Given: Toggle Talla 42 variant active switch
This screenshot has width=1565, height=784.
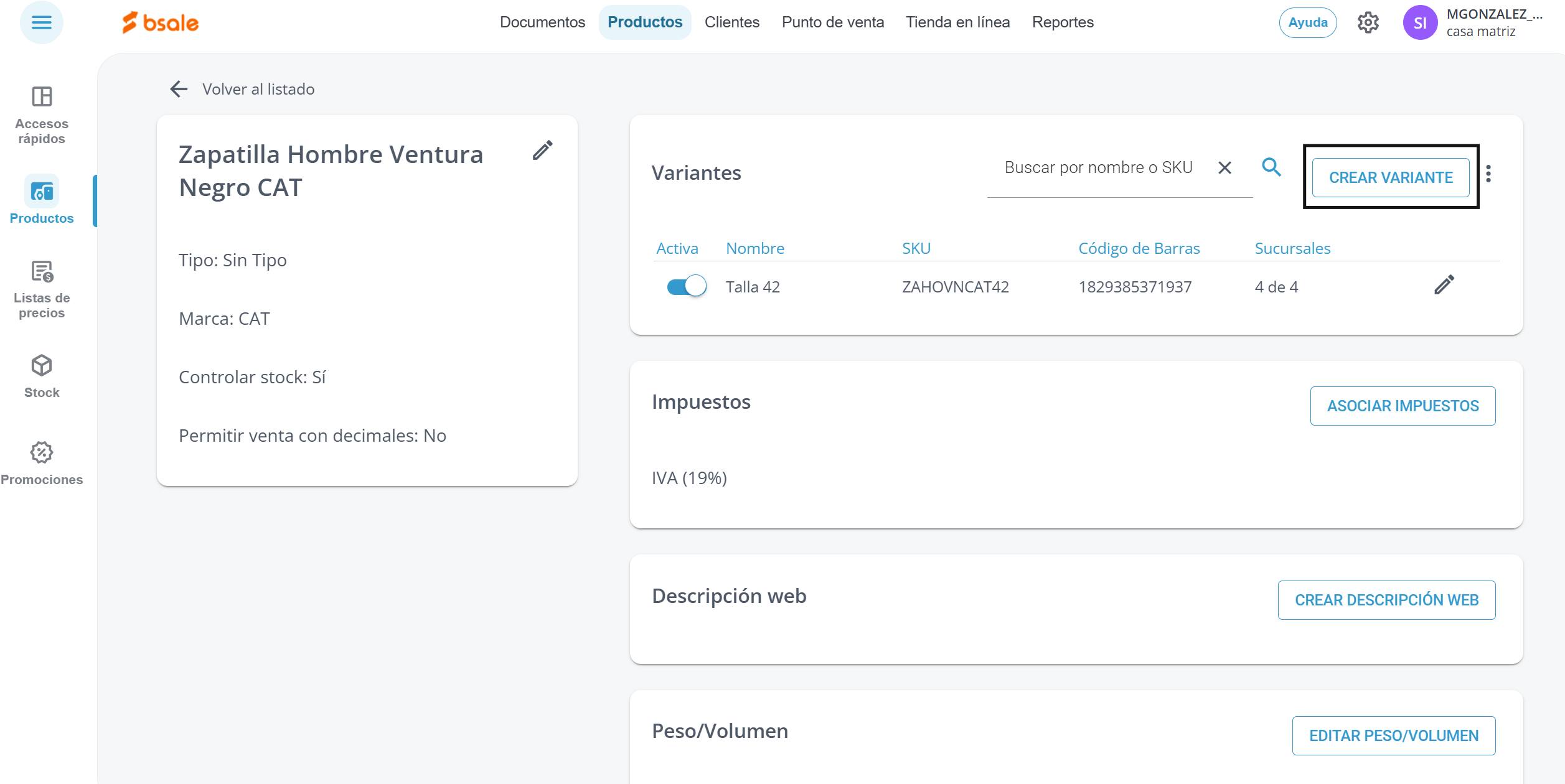Looking at the screenshot, I should [x=686, y=286].
